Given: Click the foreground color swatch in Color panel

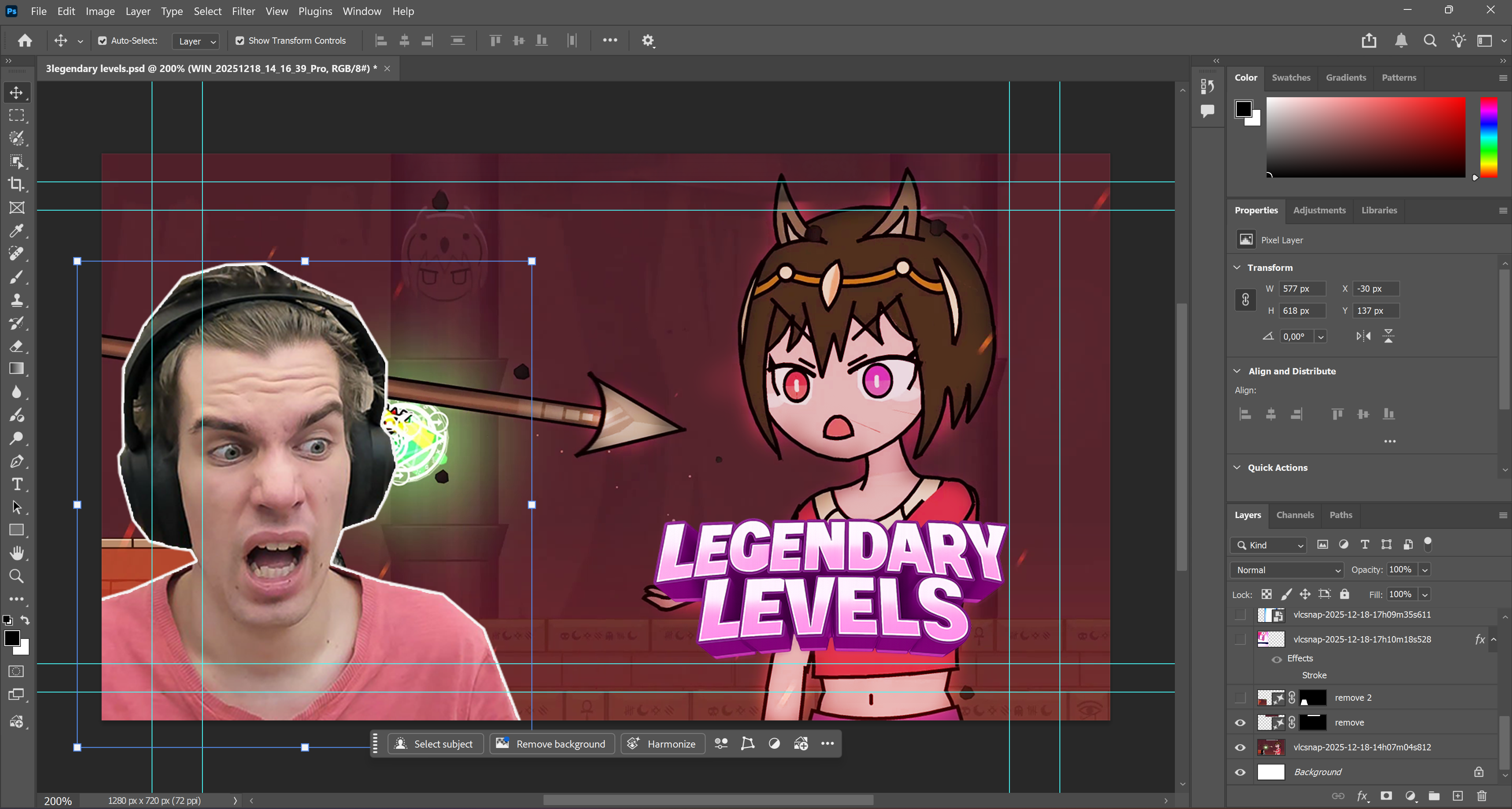Looking at the screenshot, I should coord(1243,109).
